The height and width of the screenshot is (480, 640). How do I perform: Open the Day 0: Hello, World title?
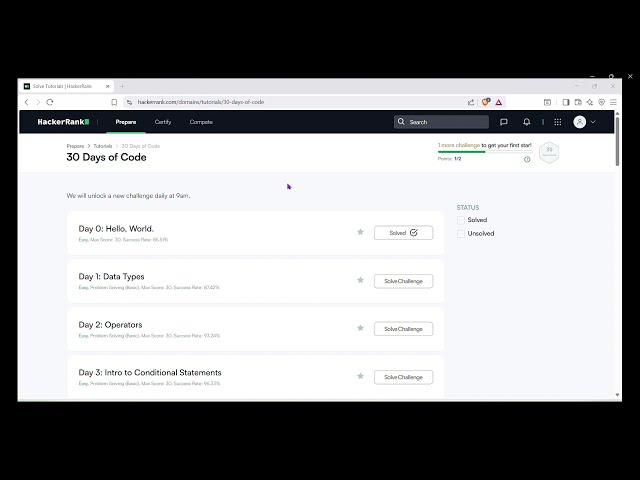point(116,229)
